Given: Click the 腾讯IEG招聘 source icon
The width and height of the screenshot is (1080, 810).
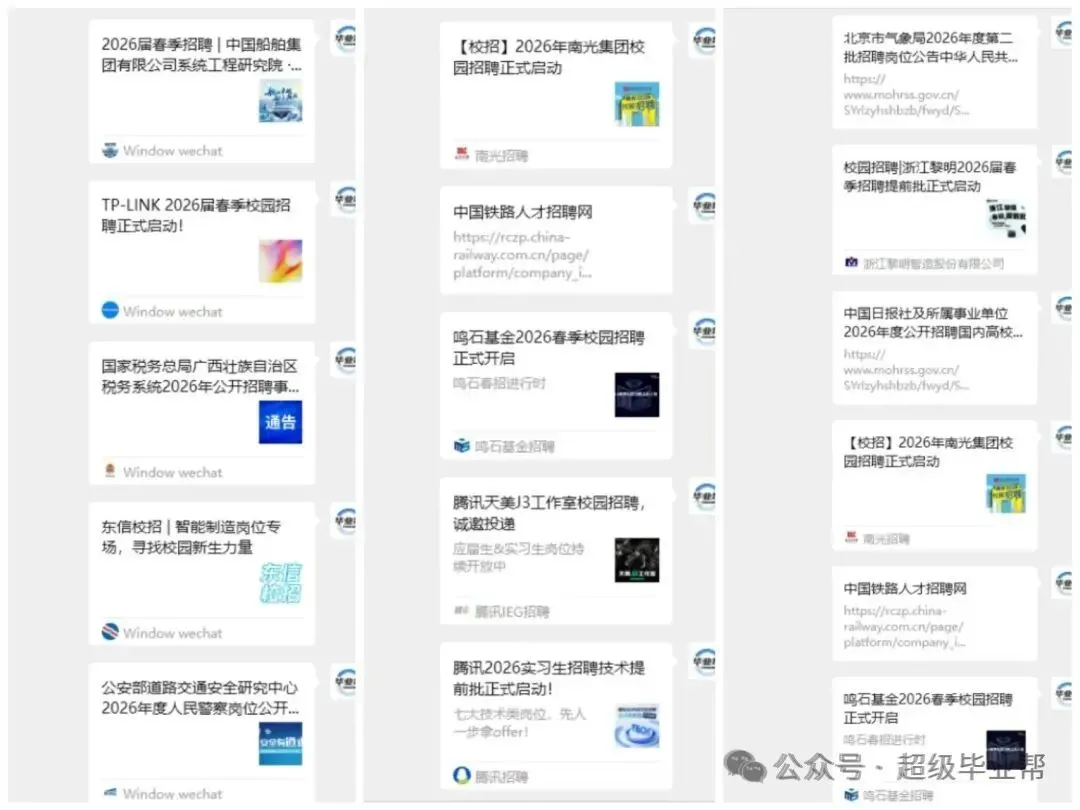Looking at the screenshot, I should [x=461, y=611].
